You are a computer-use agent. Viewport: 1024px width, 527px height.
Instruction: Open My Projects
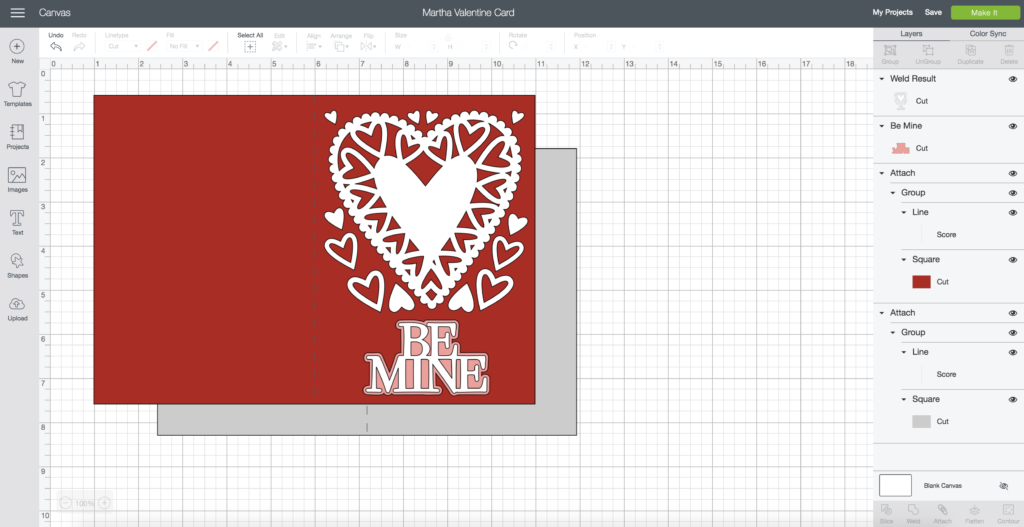pyautogui.click(x=892, y=12)
